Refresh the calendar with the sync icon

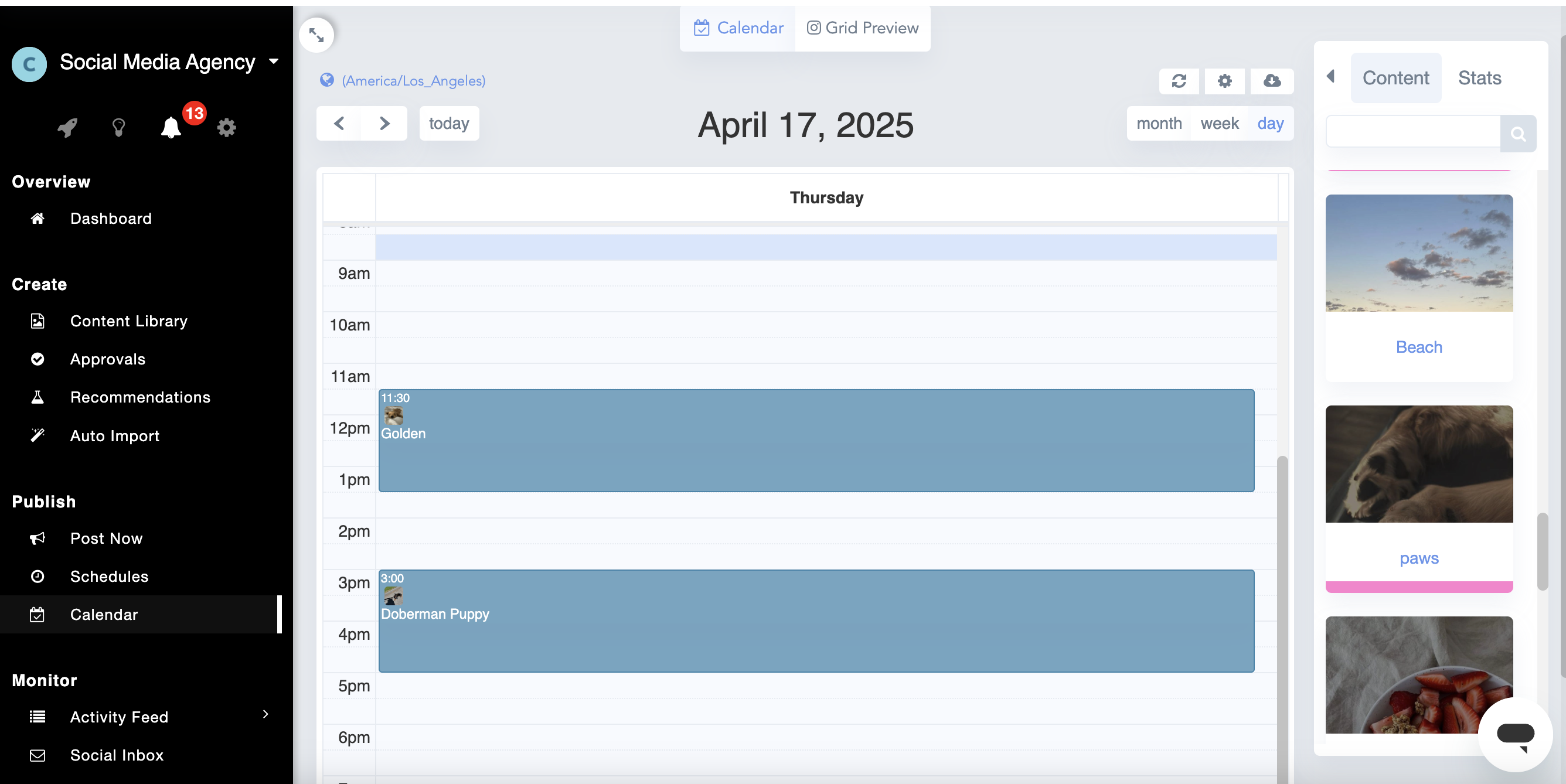point(1179,81)
